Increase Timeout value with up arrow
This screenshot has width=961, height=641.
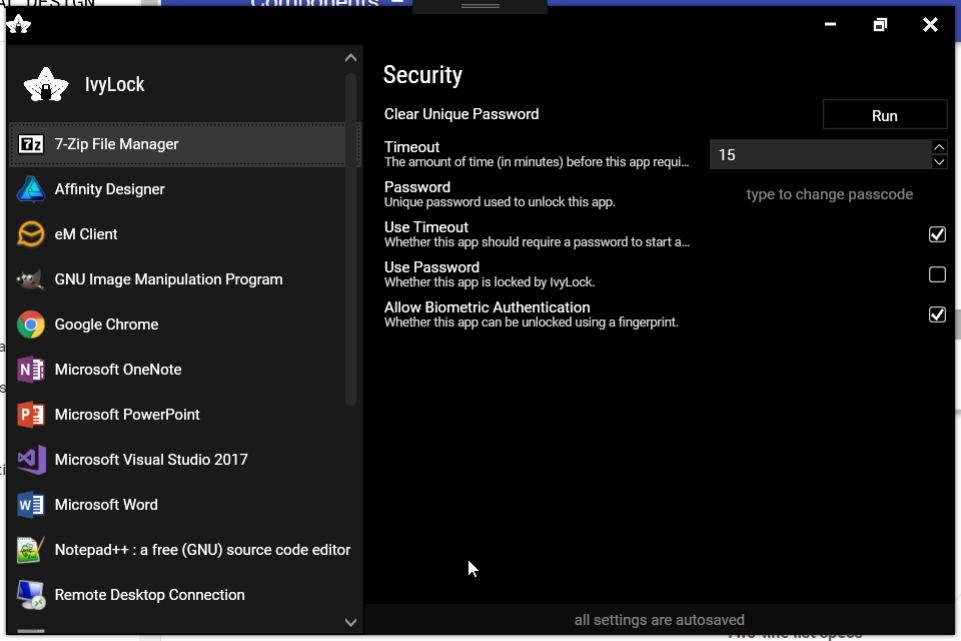(939, 147)
